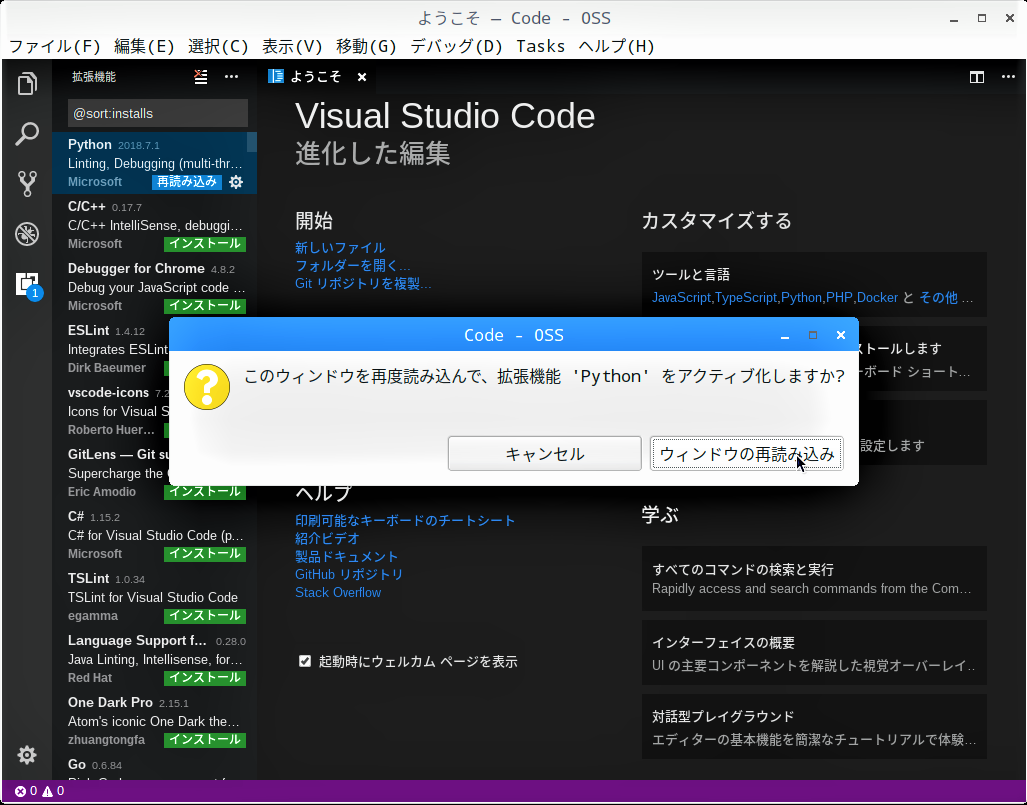Click Docker language link
This screenshot has width=1027, height=805.
[x=877, y=298]
